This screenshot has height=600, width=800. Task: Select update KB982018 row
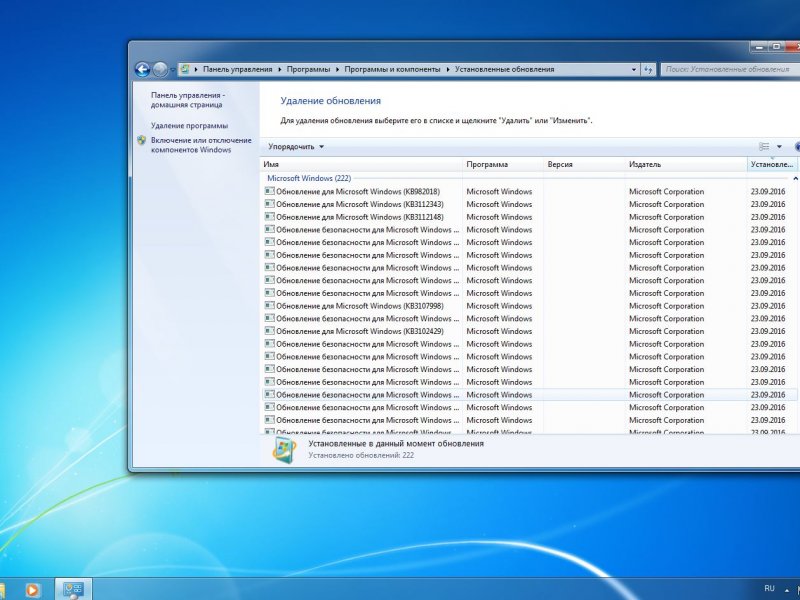[x=529, y=192]
